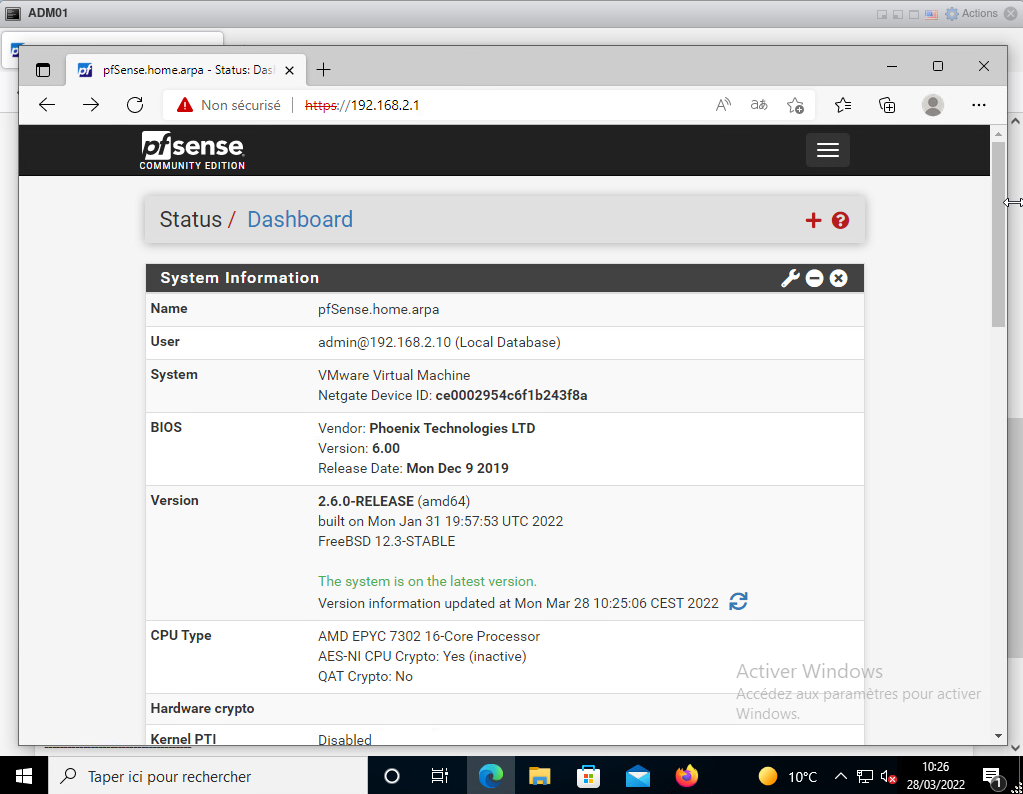The image size is (1023, 794).
Task: Open the pfSense hamburger navigation menu
Action: [827, 150]
